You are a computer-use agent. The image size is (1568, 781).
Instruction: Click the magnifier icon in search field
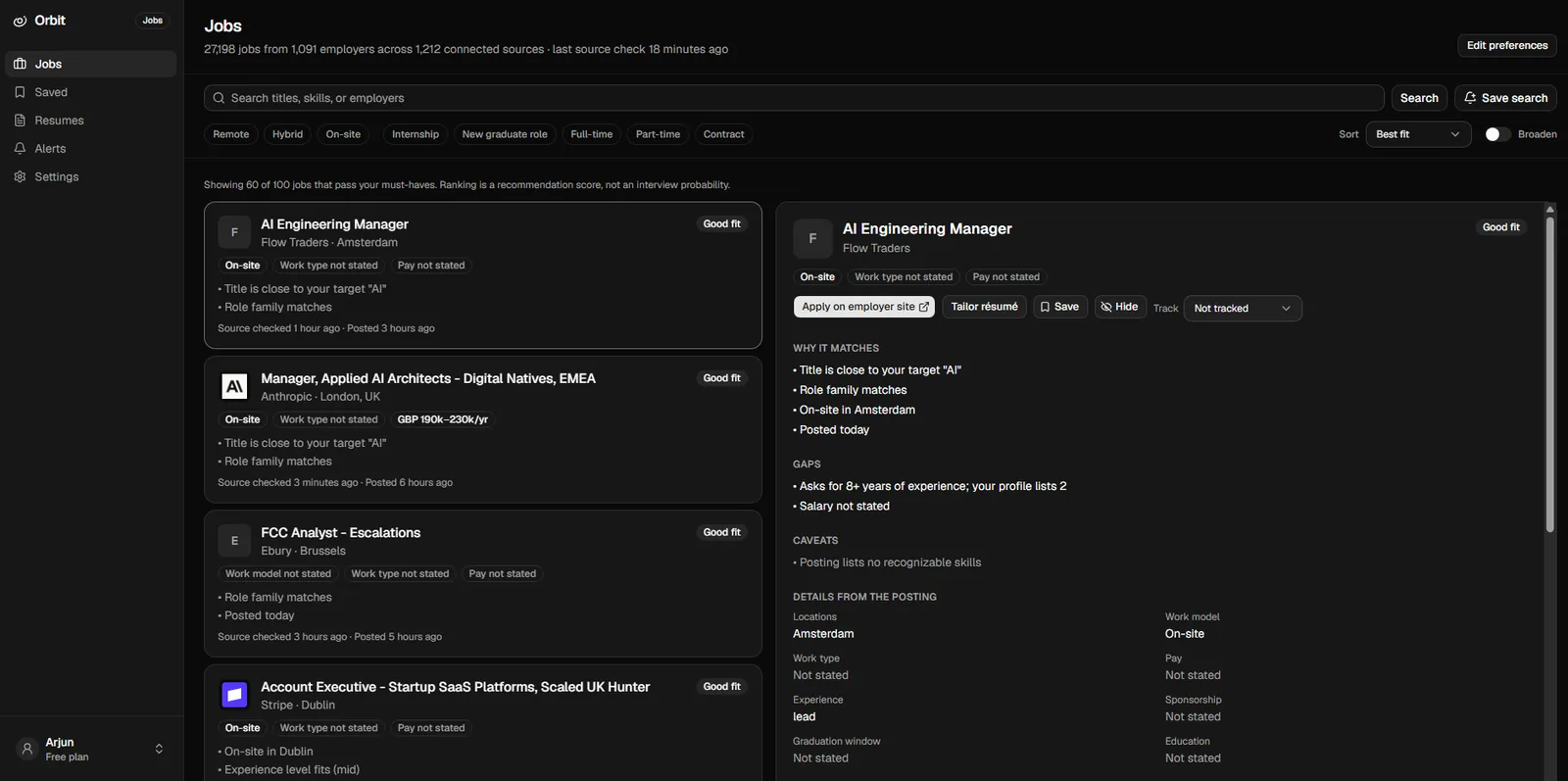pos(219,98)
